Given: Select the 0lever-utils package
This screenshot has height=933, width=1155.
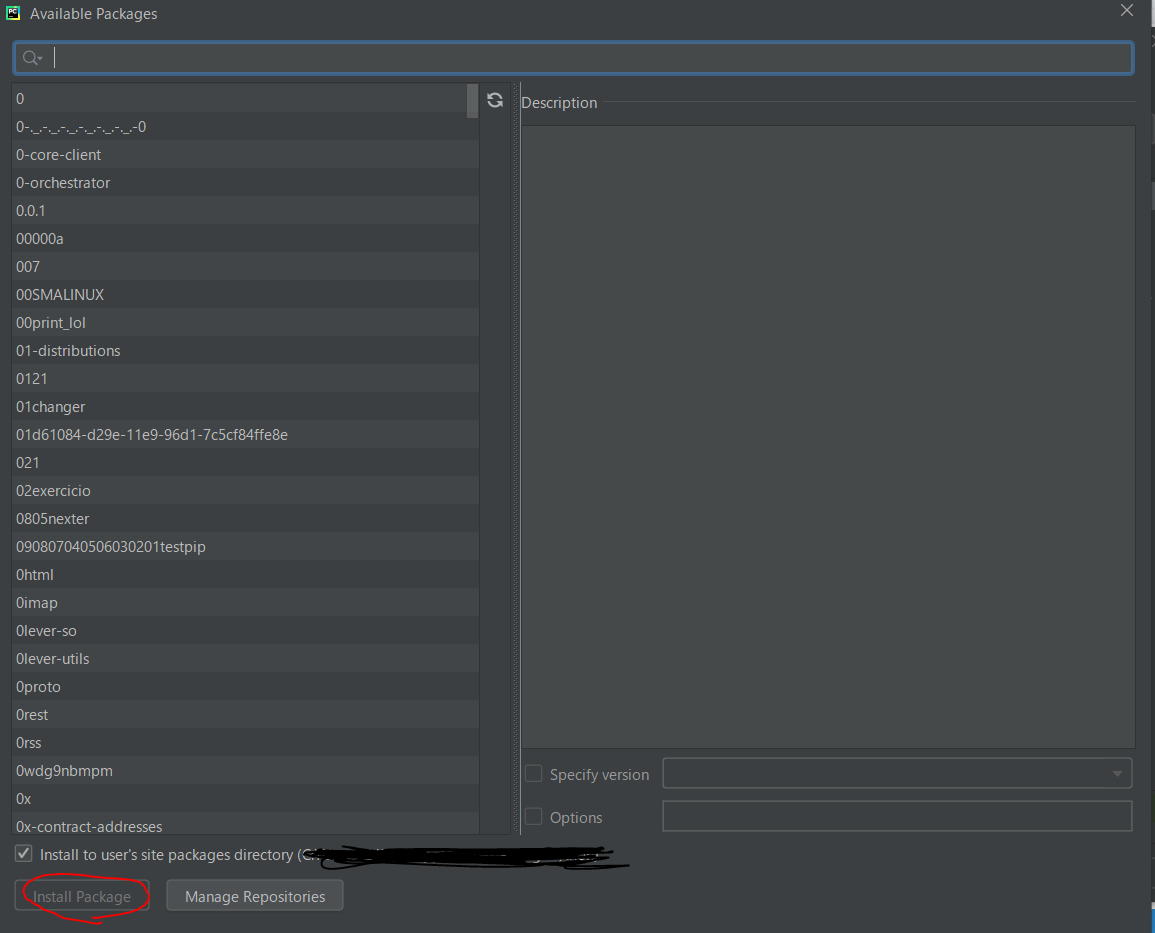Looking at the screenshot, I should point(245,658).
